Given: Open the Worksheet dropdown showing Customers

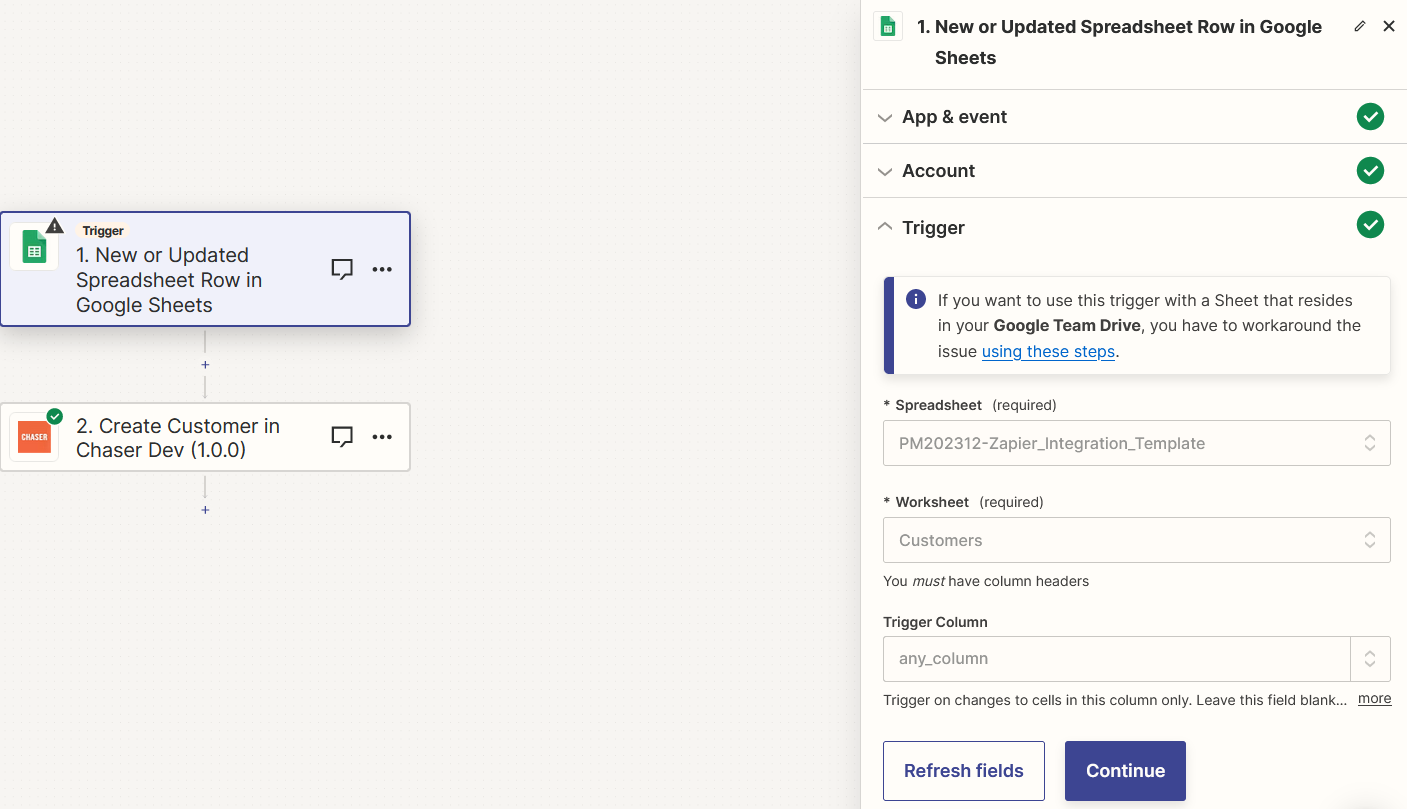Looking at the screenshot, I should point(1136,540).
